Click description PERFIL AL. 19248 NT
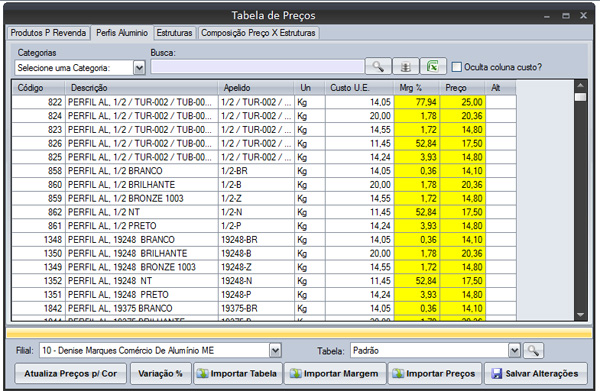The image size is (600, 391). click(142, 281)
